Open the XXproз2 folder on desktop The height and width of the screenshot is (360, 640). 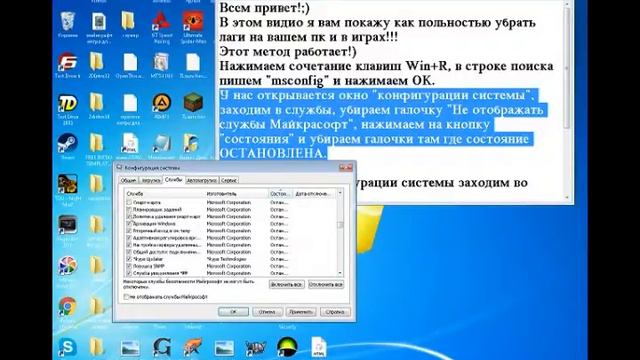[97, 62]
